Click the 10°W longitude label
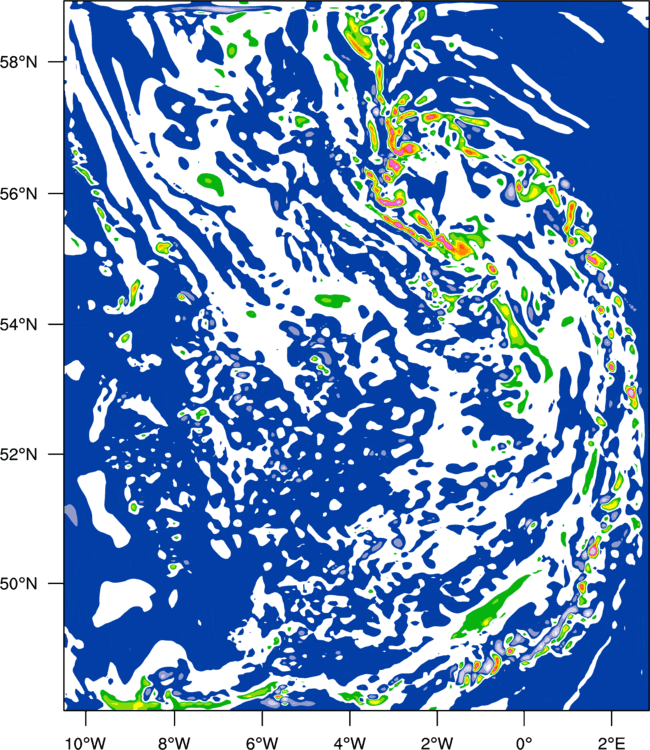This screenshot has width=650, height=750. point(86,742)
